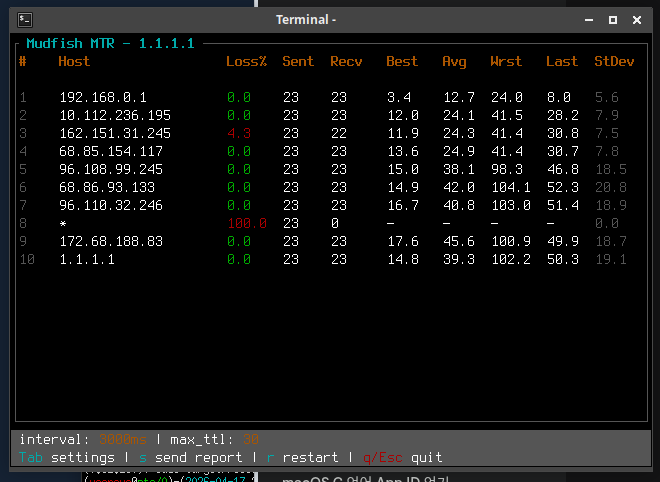Maximize the Terminal window
The image size is (660, 482).
(612, 19)
